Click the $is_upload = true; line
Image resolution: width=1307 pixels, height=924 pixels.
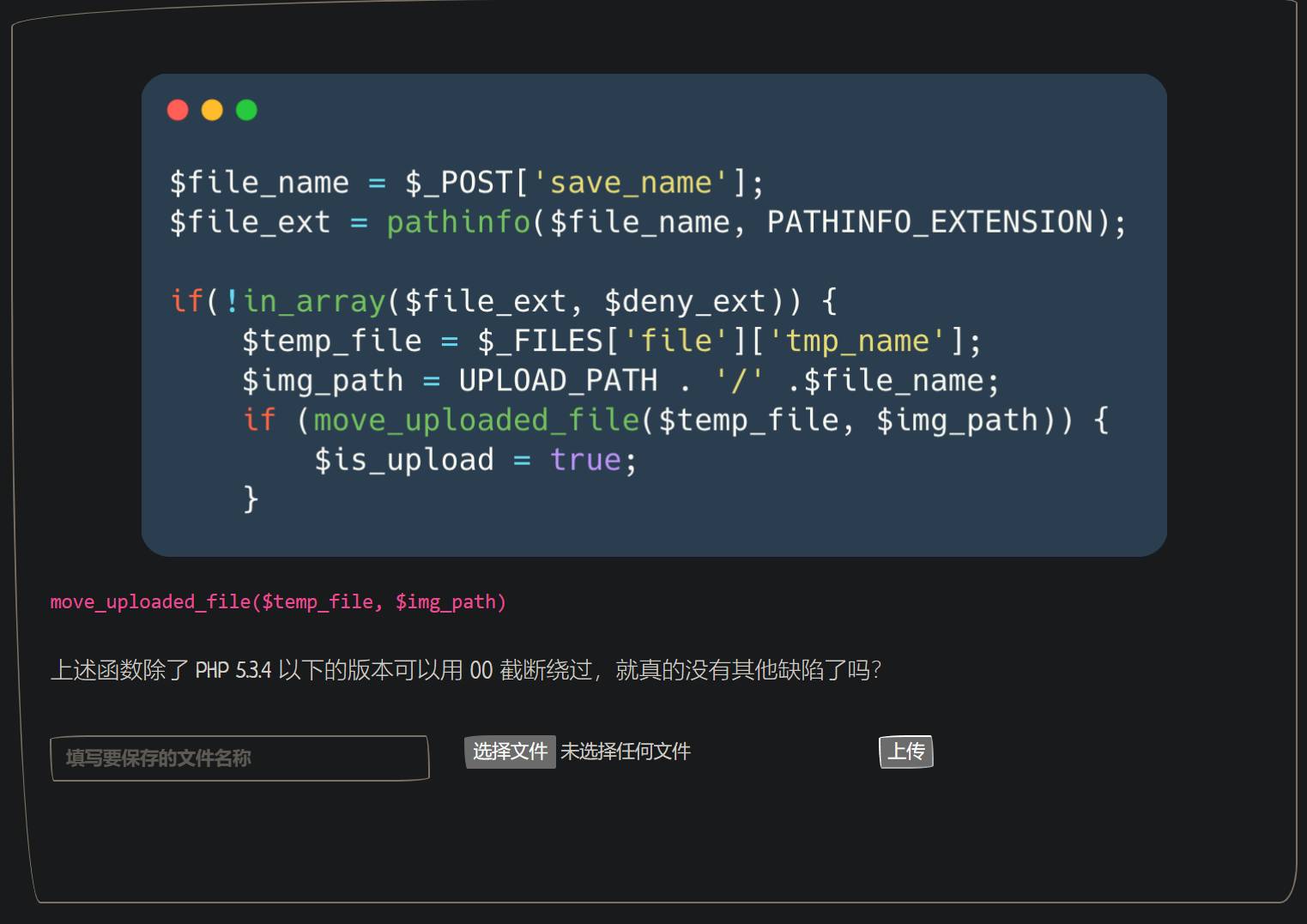tap(475, 460)
